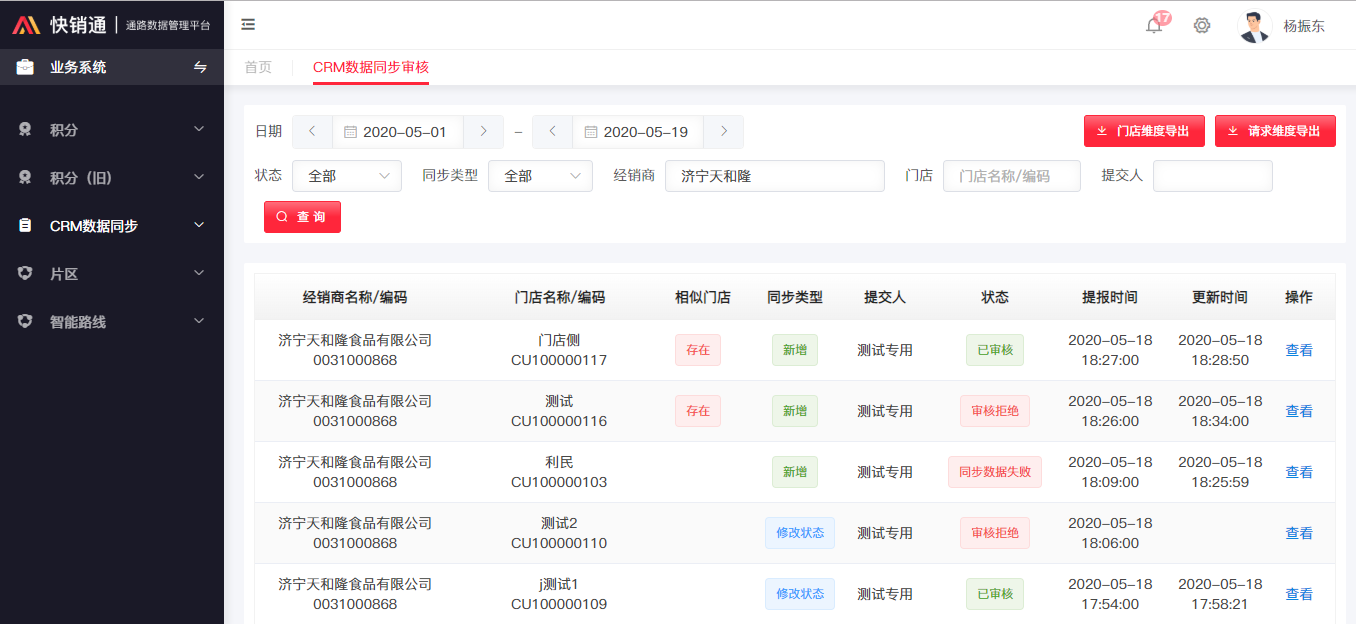Click the 杨振东 user avatar

point(1254,26)
